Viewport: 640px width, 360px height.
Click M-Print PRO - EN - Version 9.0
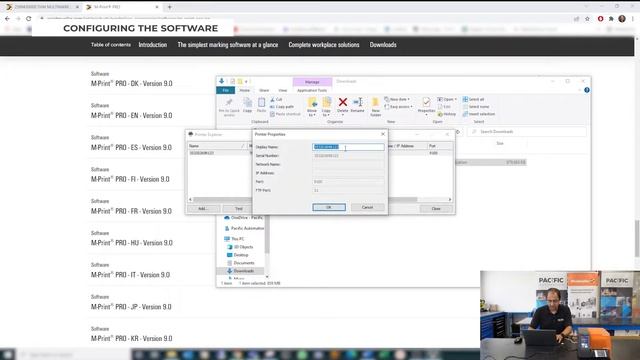coord(131,116)
